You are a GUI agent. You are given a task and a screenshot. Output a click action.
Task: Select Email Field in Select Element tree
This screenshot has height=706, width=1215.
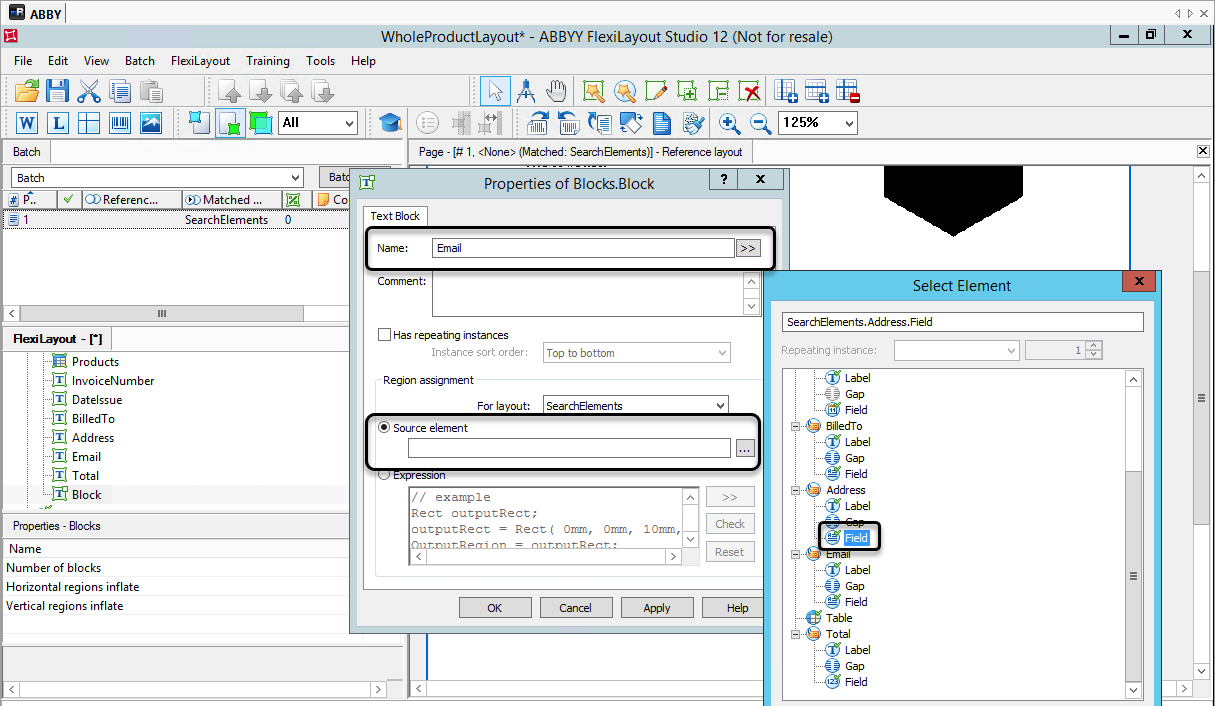point(856,602)
